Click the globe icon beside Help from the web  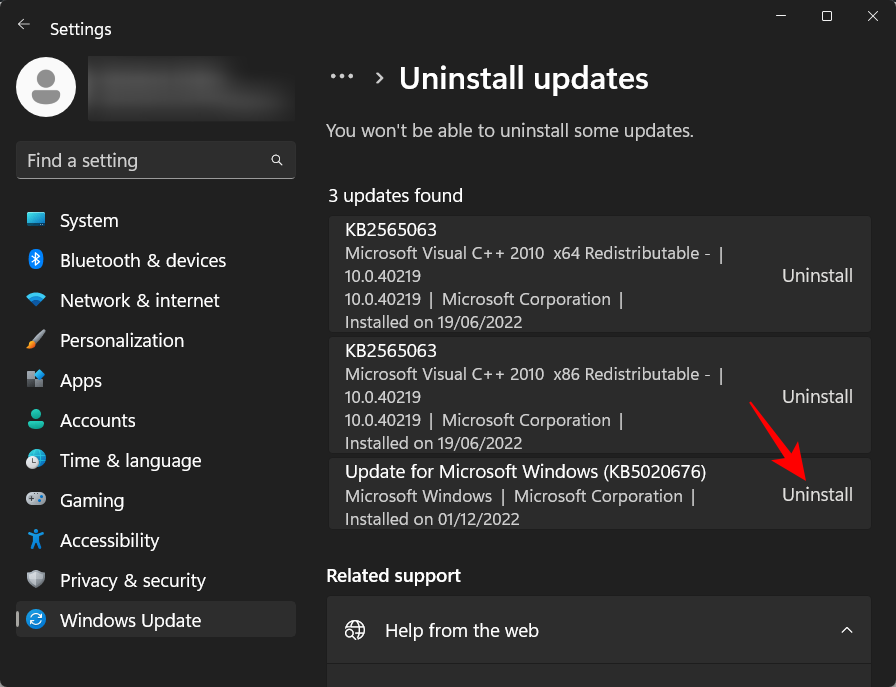point(355,630)
